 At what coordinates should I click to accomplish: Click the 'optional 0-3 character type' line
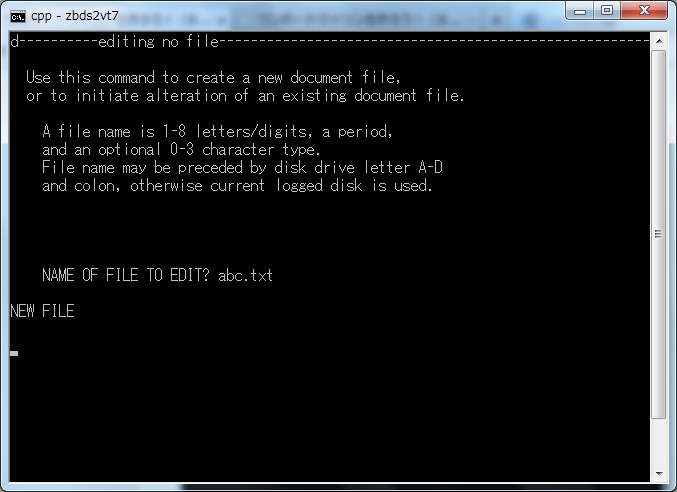(x=181, y=149)
